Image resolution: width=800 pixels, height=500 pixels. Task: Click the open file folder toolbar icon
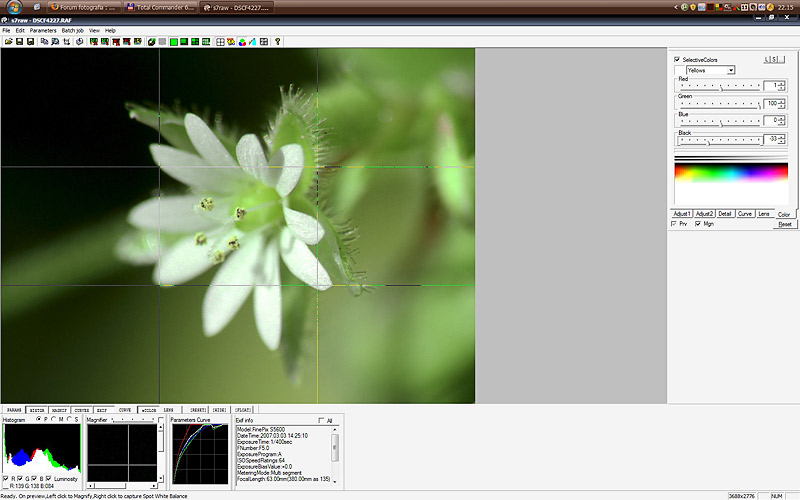point(9,42)
